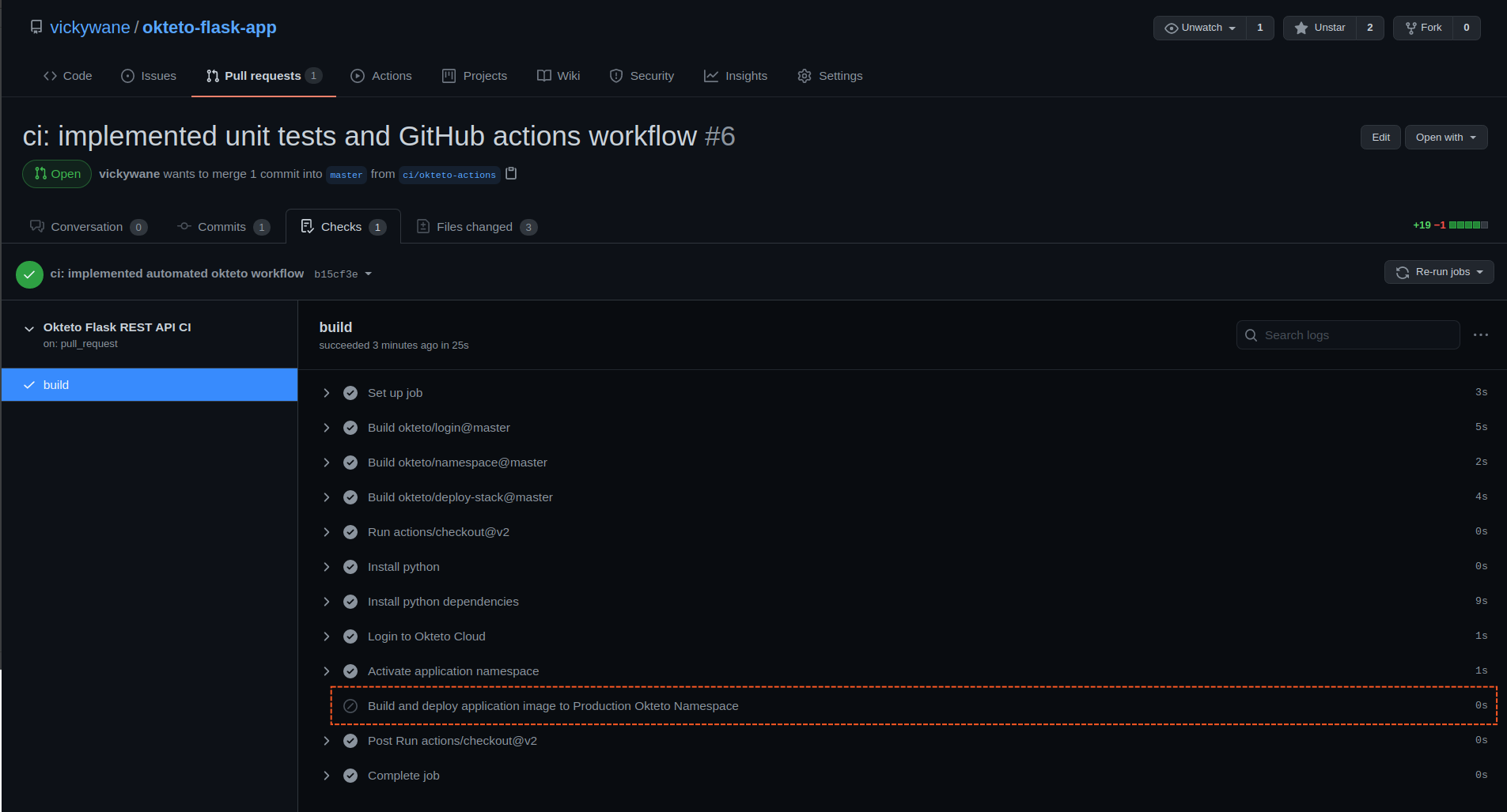Click the status icon for Post Run actions/checkout@v2
This screenshot has height=812, width=1507.
pyautogui.click(x=350, y=741)
